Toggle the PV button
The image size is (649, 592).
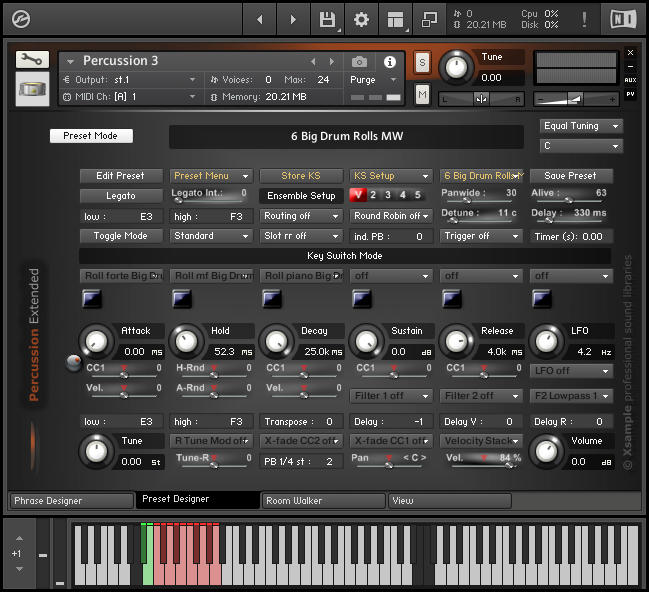coord(630,94)
